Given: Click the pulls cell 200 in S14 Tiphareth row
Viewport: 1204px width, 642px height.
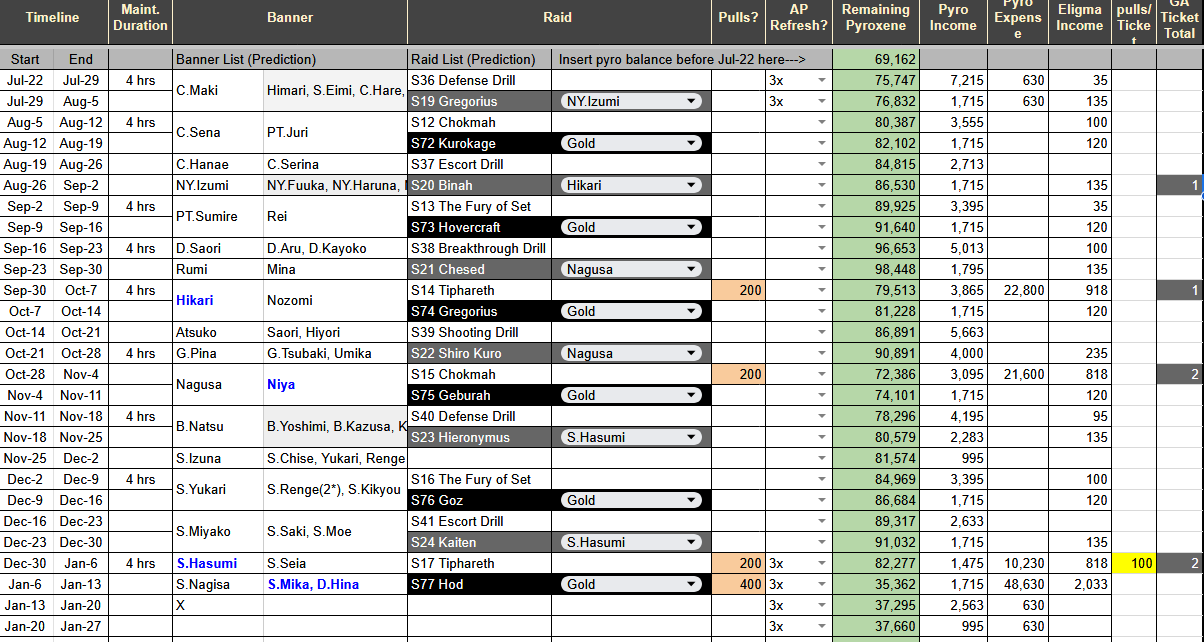Looking at the screenshot, I should pyautogui.click(x=738, y=290).
